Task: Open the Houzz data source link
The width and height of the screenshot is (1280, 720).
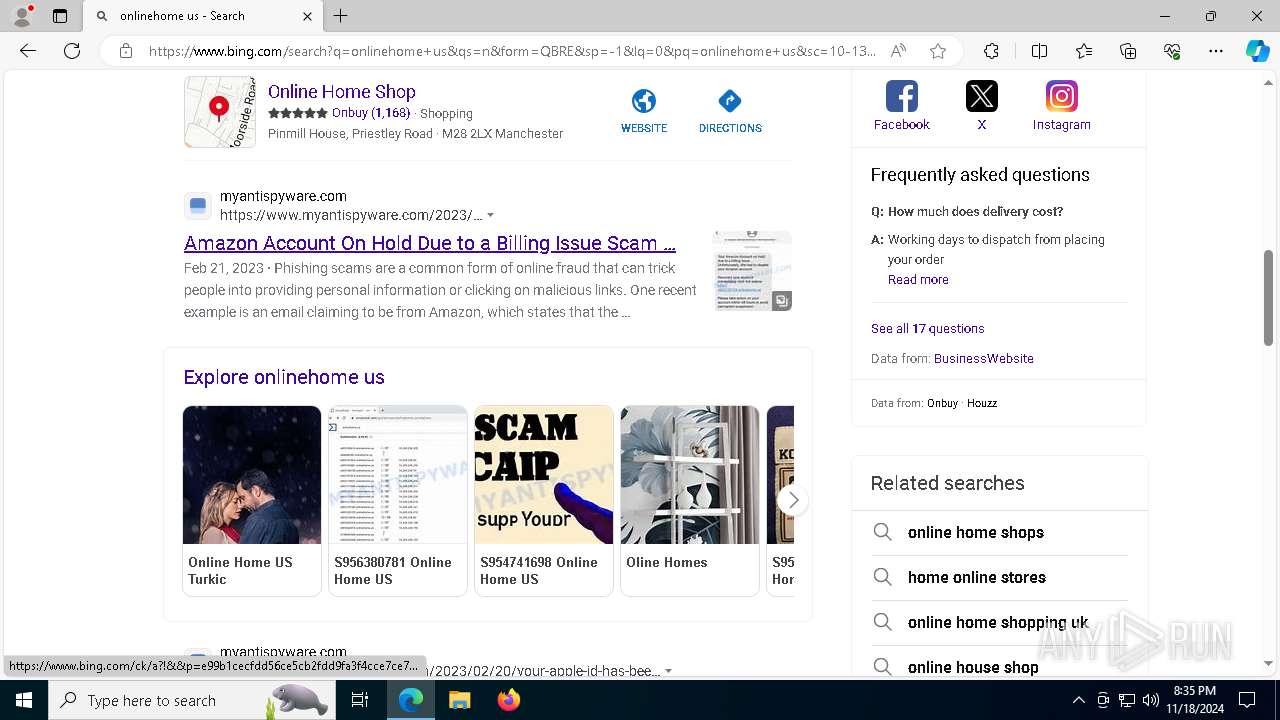Action: [x=982, y=403]
